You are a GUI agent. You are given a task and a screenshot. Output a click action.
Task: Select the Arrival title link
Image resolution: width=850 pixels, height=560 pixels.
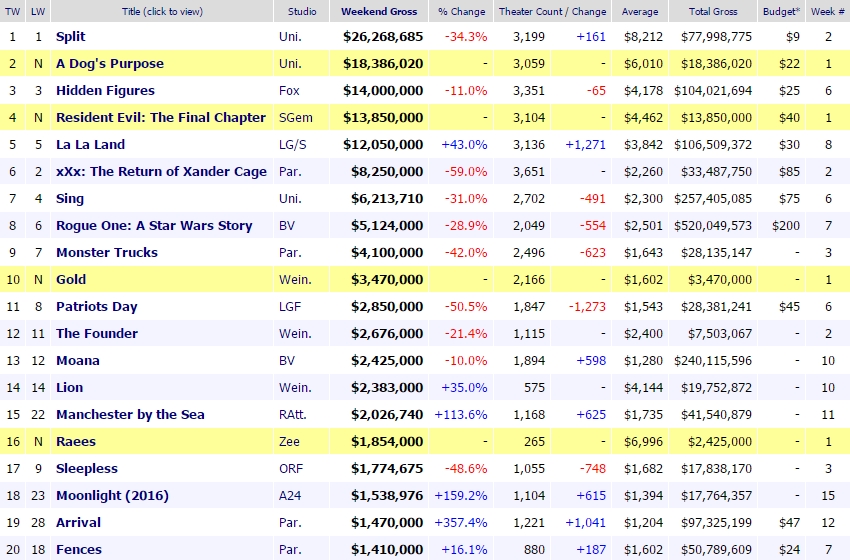(78, 523)
